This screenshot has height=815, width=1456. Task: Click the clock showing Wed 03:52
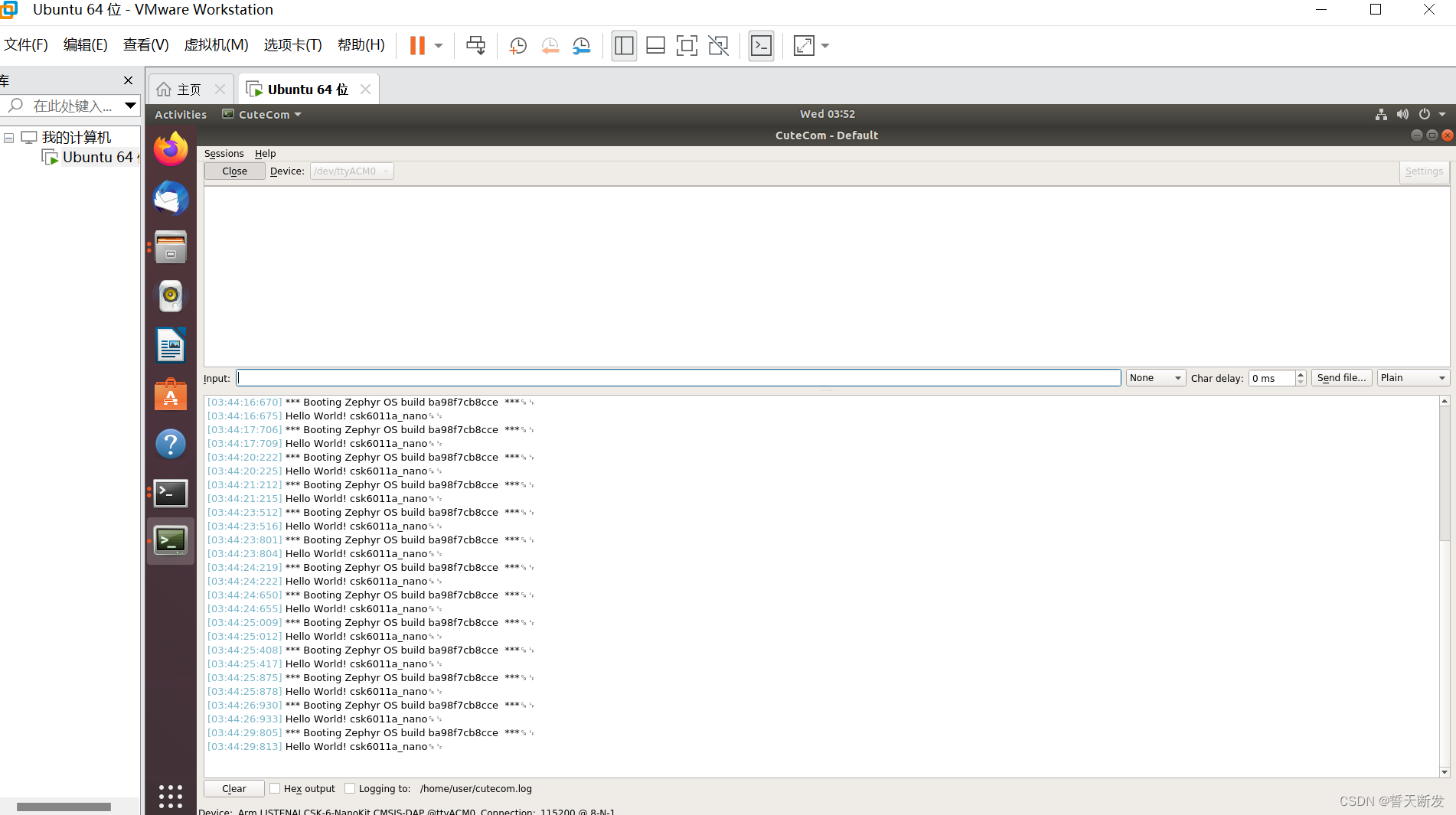coord(828,114)
